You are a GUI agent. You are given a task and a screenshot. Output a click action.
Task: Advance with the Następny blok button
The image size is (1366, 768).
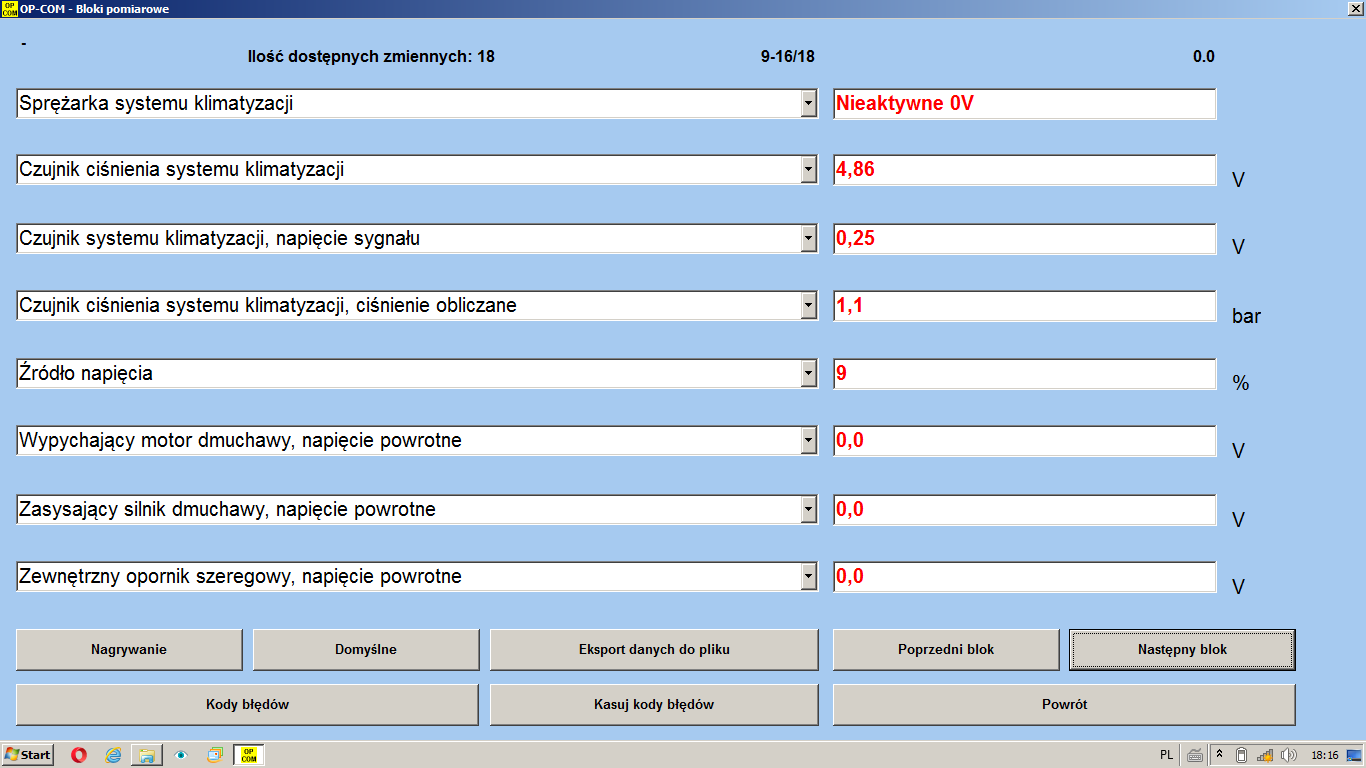point(1182,649)
